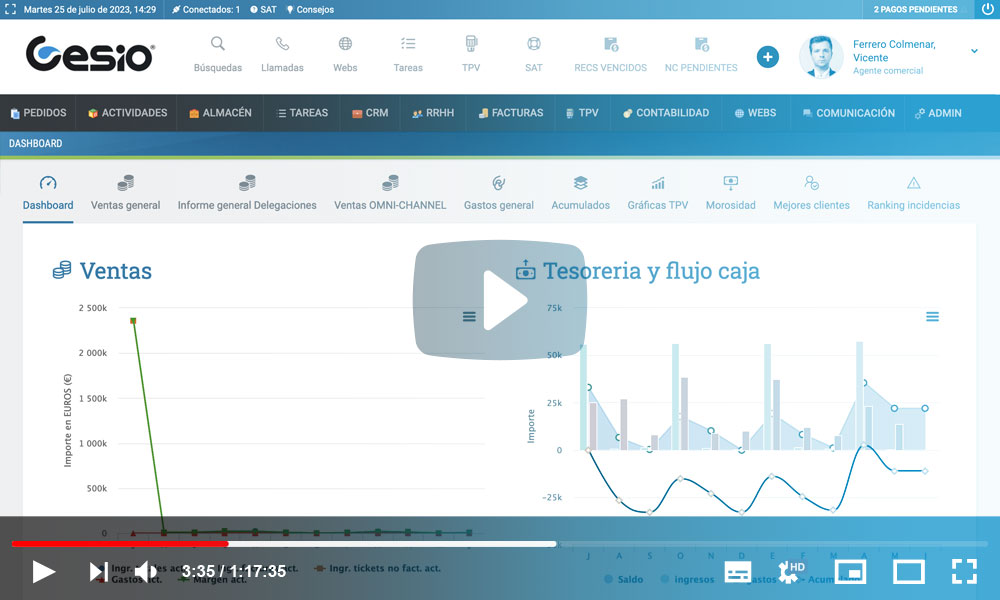
Task: Open the WEBS menu in navigation bar
Action: click(x=755, y=113)
